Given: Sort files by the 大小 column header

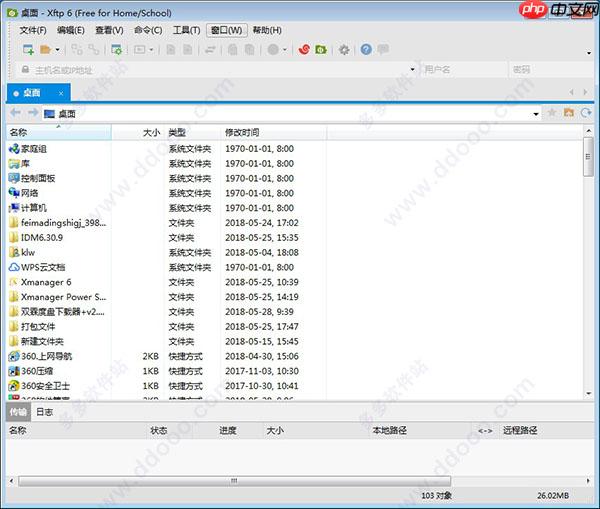Looking at the screenshot, I should pos(138,133).
